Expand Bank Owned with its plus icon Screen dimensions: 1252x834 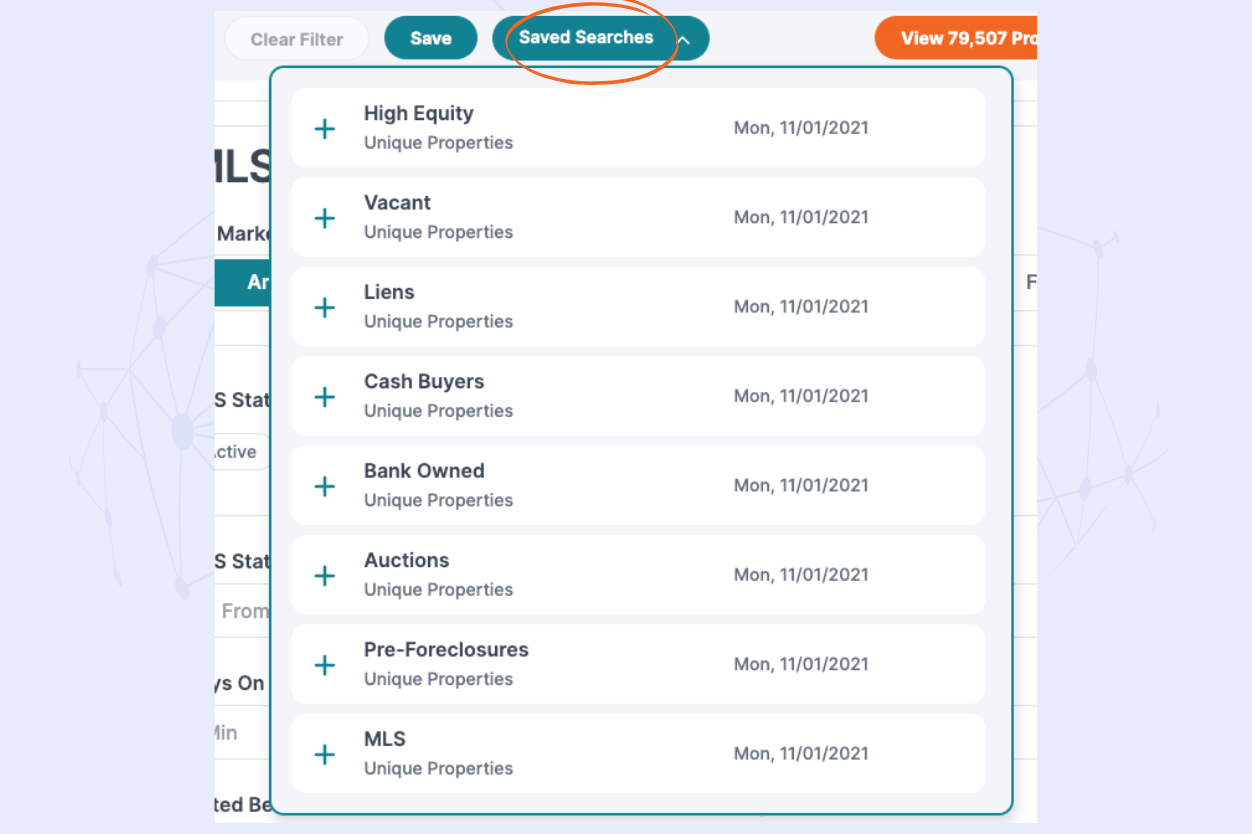[x=325, y=486]
